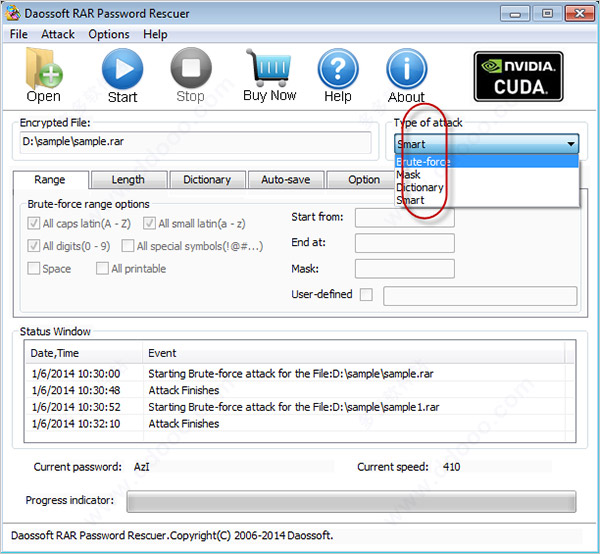This screenshot has height=554, width=600.
Task: Minimize the Daossoft window
Action: coord(515,14)
